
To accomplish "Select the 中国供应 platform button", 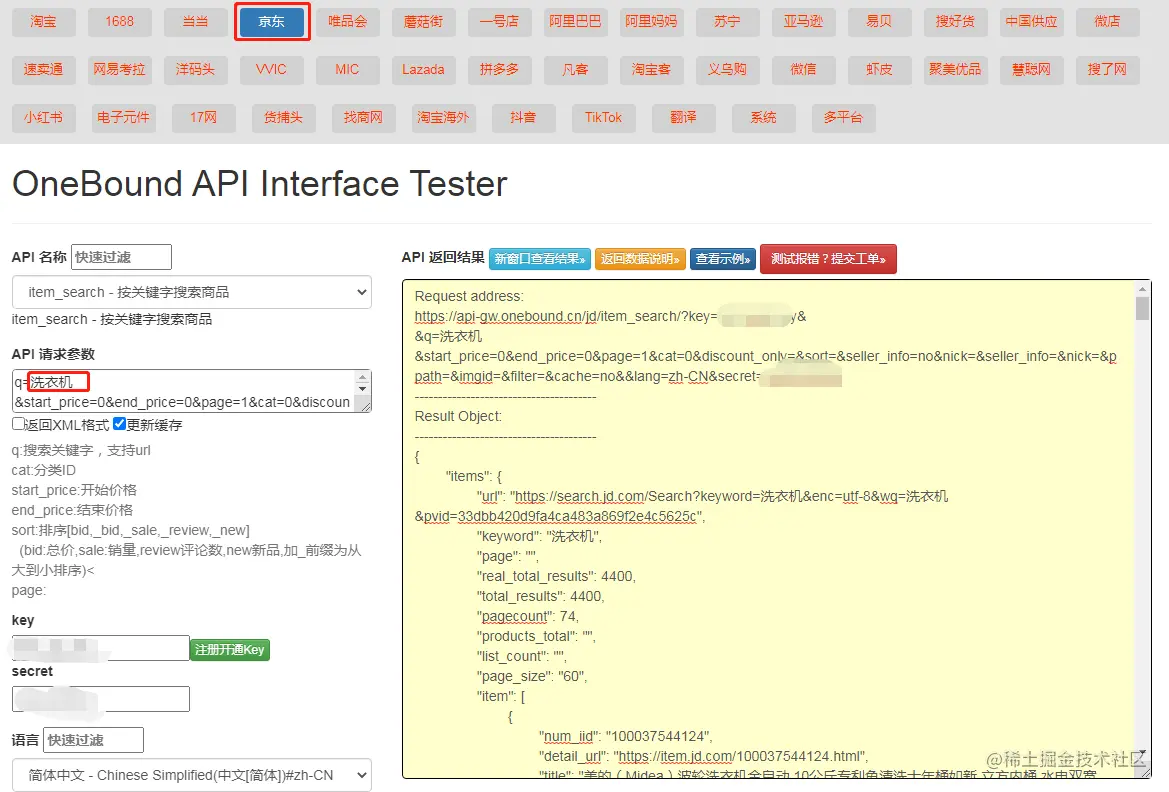I will 1032,22.
